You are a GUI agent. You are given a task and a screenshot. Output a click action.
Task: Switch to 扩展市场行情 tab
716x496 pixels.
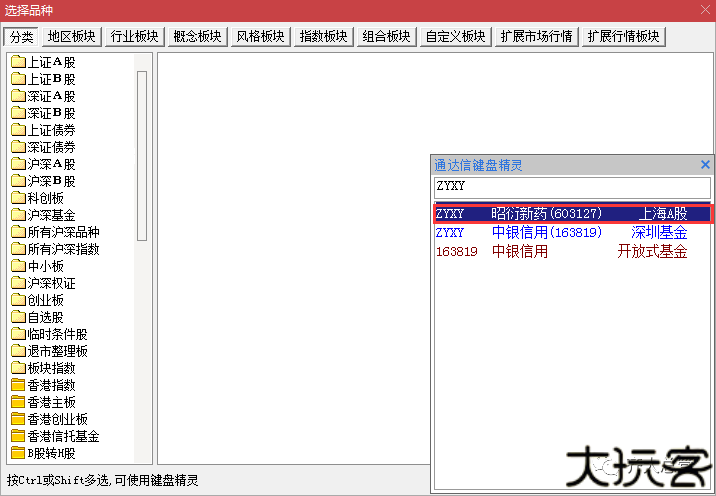[537, 37]
